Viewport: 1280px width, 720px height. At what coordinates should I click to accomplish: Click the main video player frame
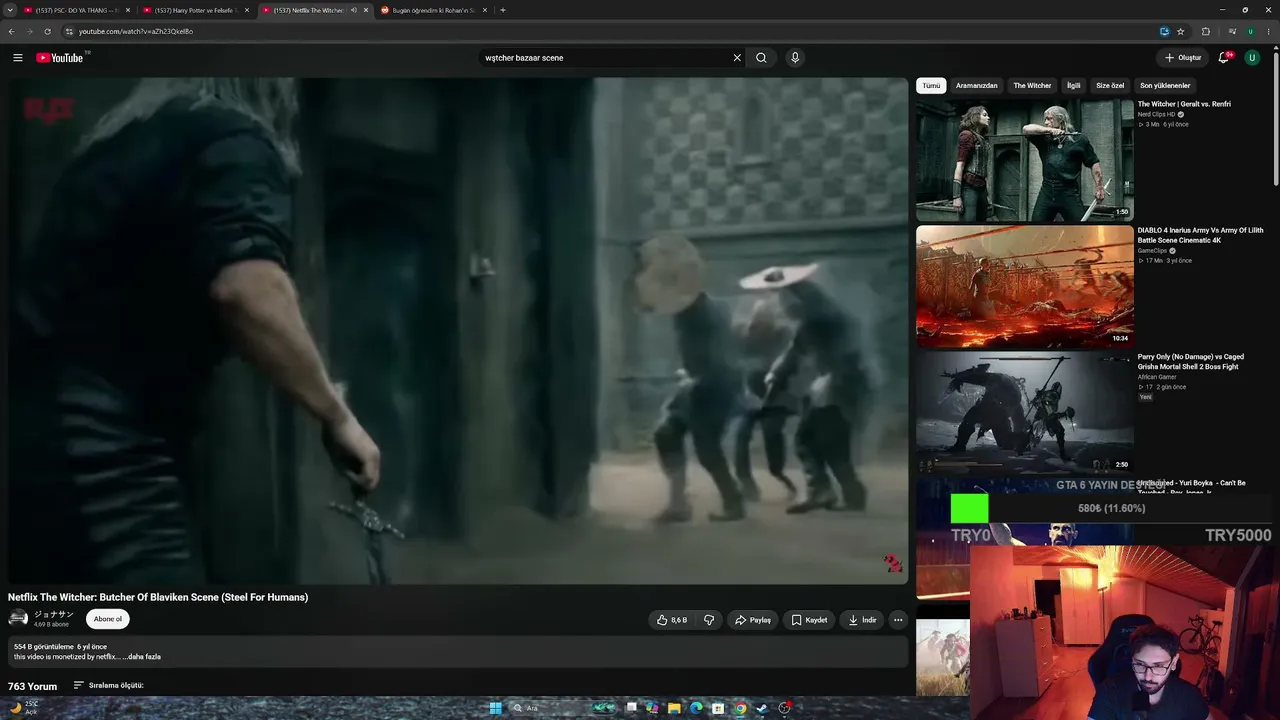[458, 331]
